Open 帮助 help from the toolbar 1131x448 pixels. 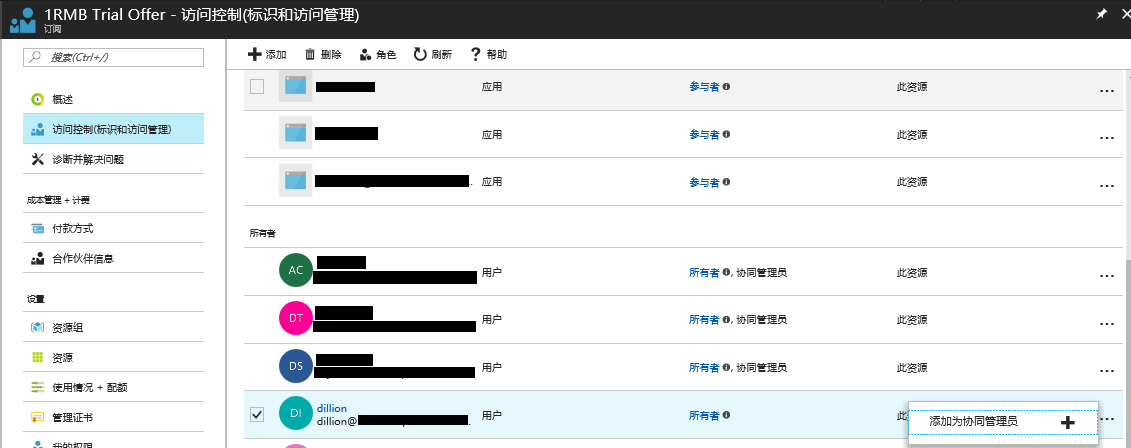pyautogui.click(x=476, y=54)
